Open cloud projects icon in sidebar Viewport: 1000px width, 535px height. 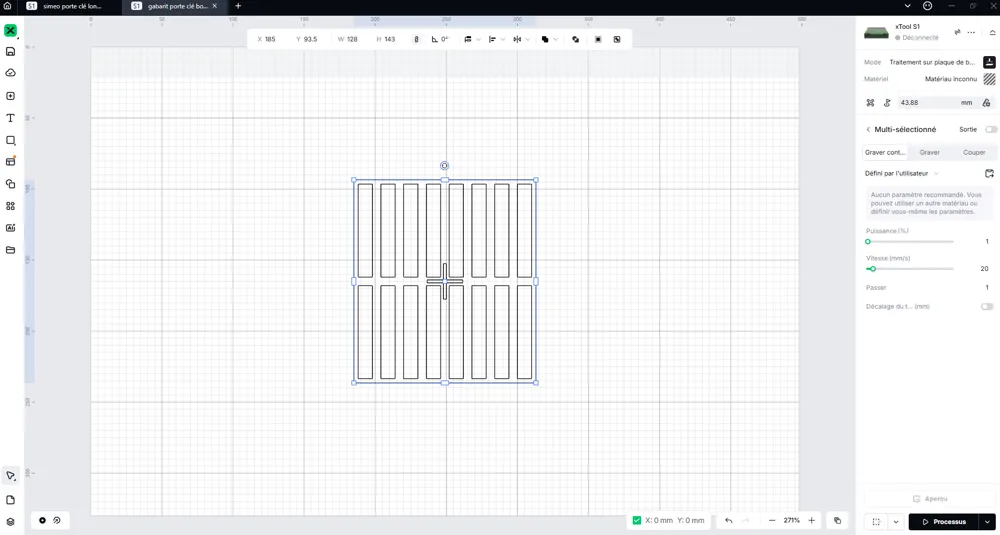[x=10, y=73]
